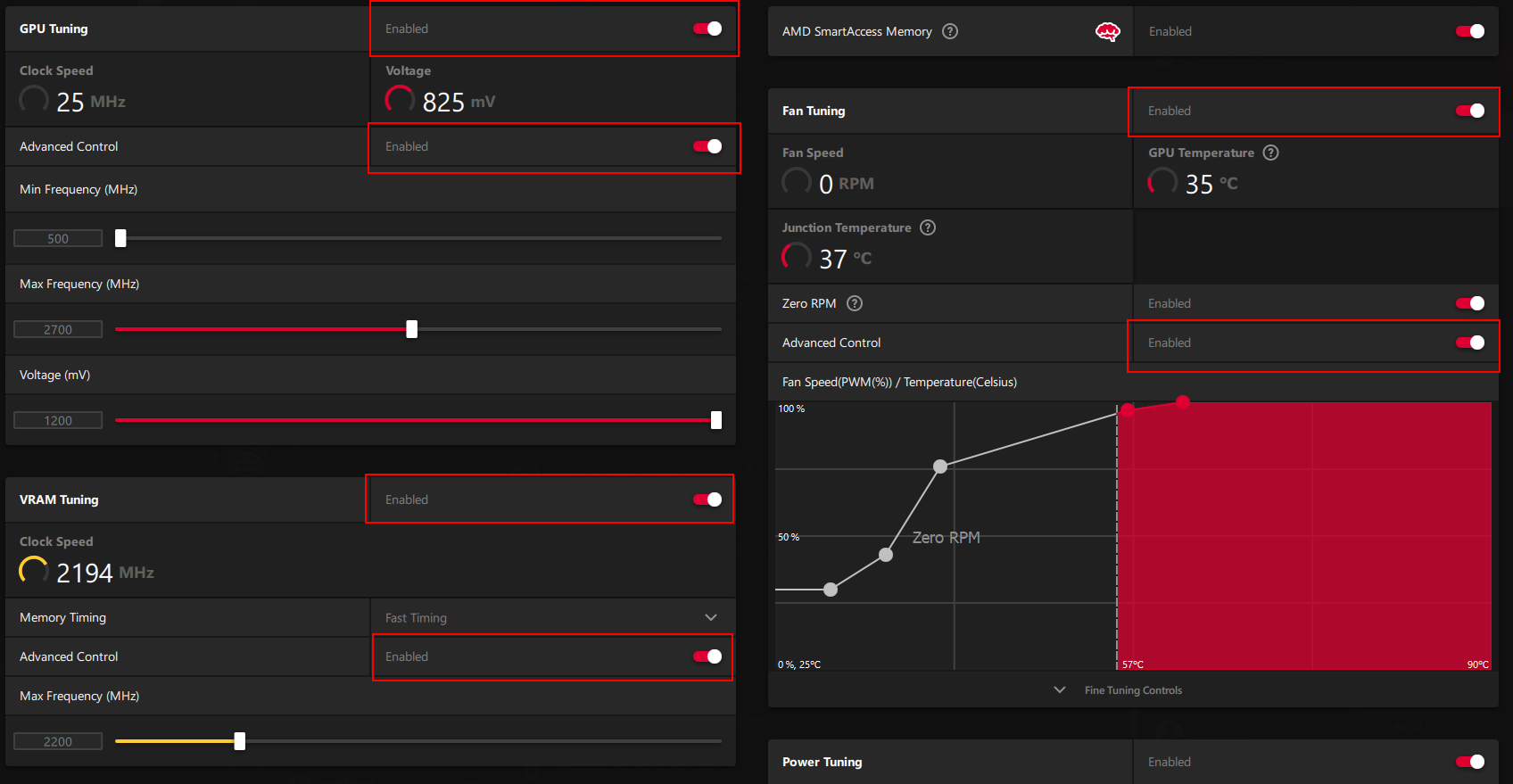Image resolution: width=1513 pixels, height=784 pixels.
Task: Click the Fine Tuning Controls label
Action: (x=1133, y=690)
